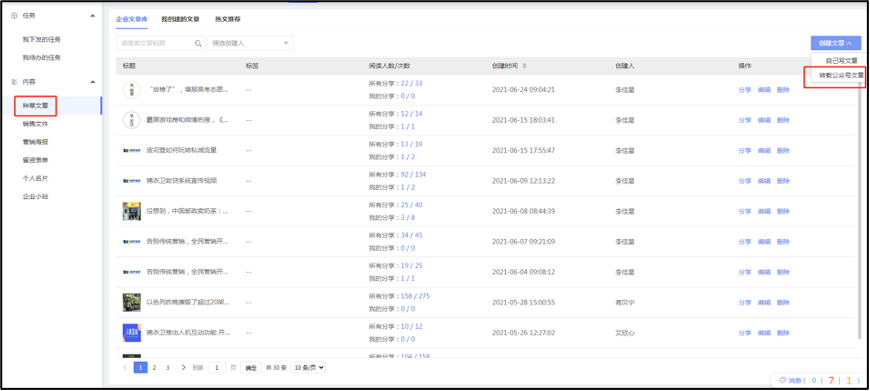Viewport: 870px width, 391px height.
Task: Click 分享 for the 2021-06-08 08:44:39 article
Action: (x=745, y=211)
